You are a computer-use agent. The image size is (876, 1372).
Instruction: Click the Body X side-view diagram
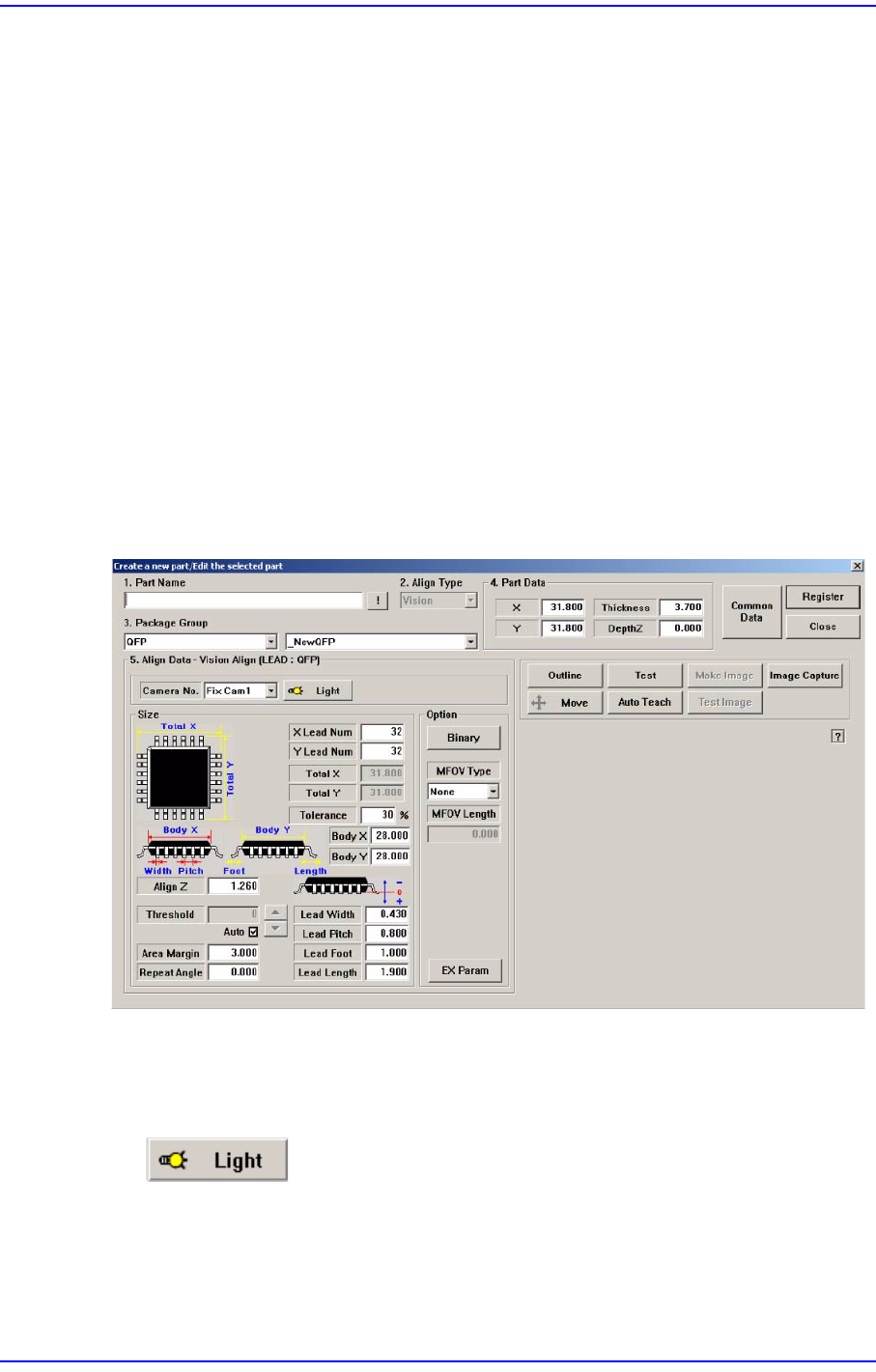pos(180,850)
